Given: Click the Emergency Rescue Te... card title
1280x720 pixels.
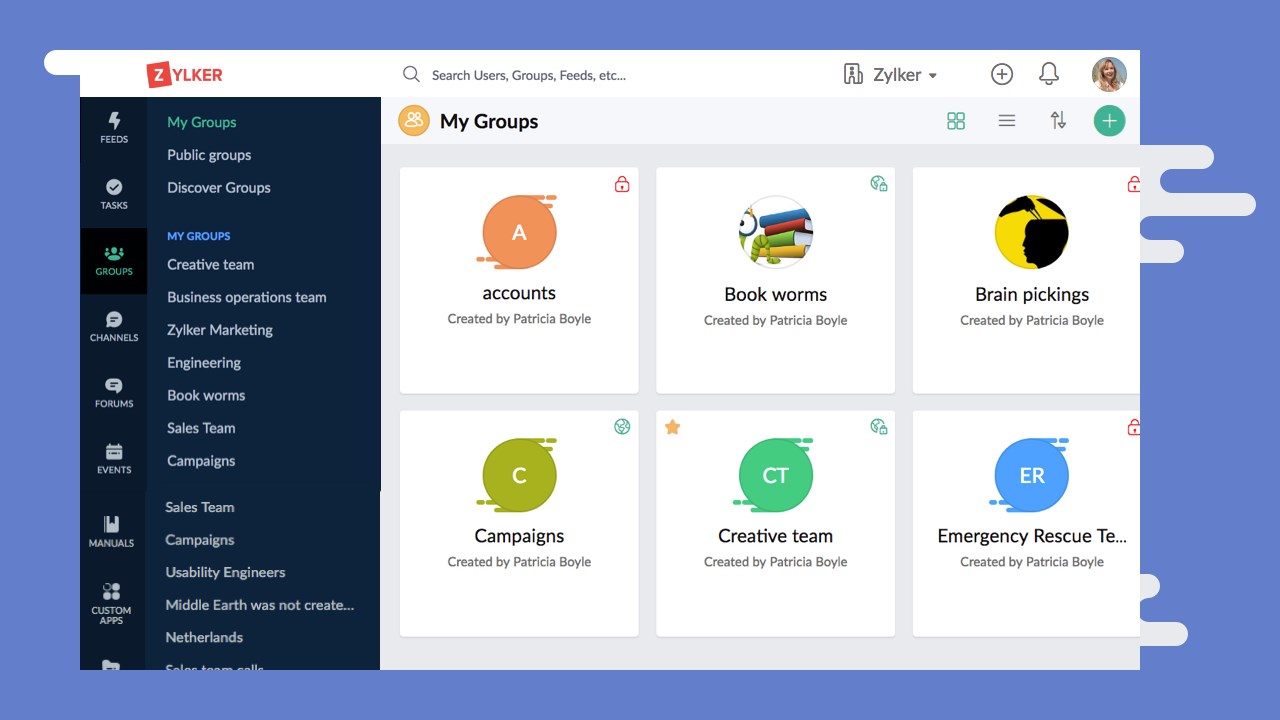Looking at the screenshot, I should click(x=1032, y=536).
